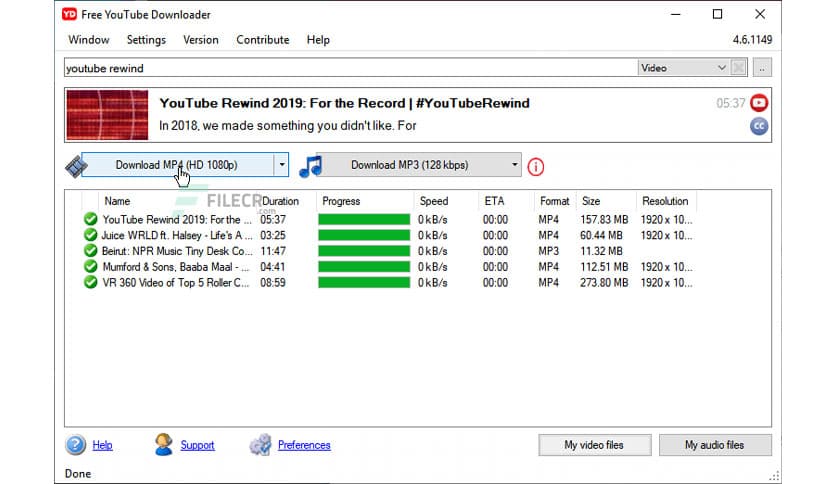
Task: Click the youtube rewind search field
Action: tap(351, 68)
